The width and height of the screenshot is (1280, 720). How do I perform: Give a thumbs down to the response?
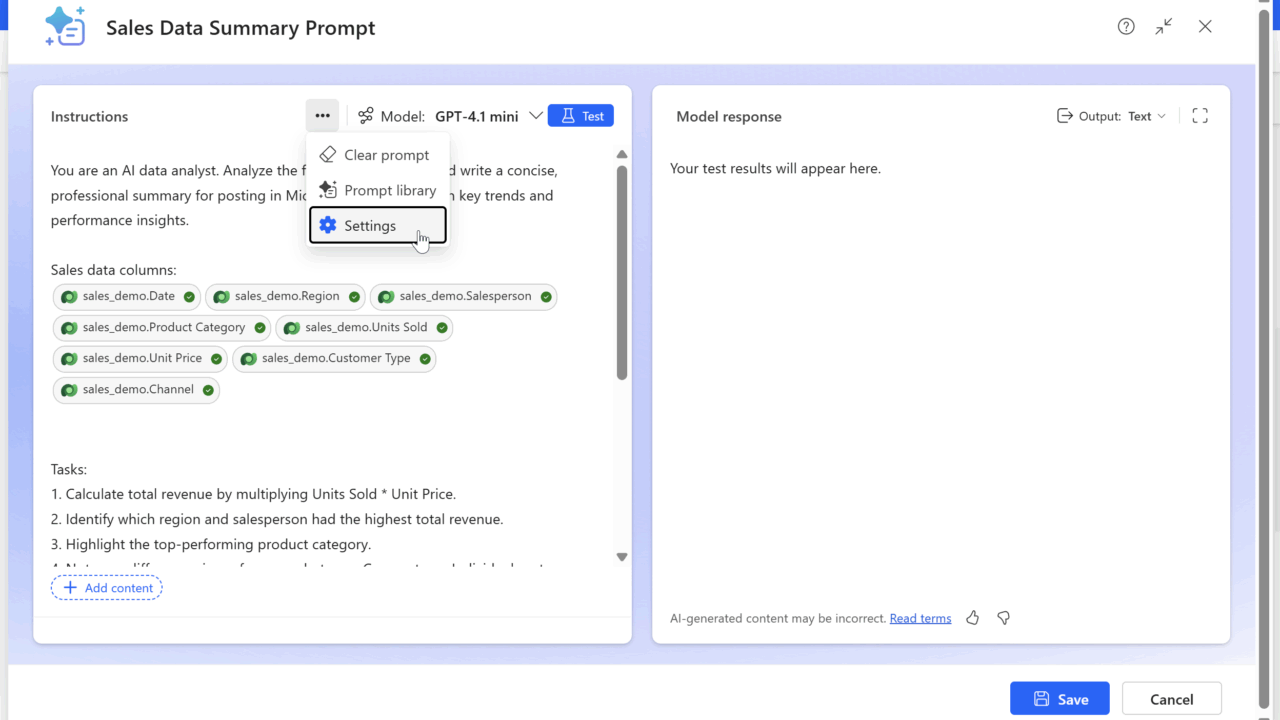tap(1004, 618)
